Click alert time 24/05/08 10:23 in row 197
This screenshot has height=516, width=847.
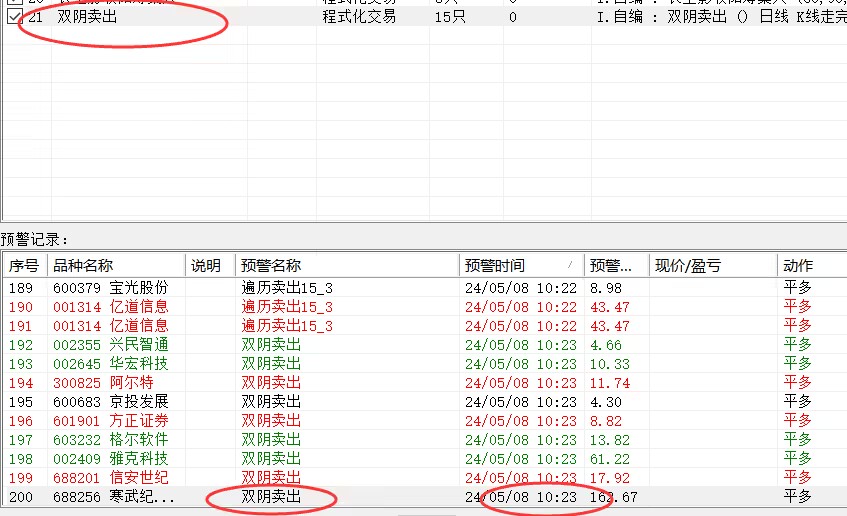[521, 440]
